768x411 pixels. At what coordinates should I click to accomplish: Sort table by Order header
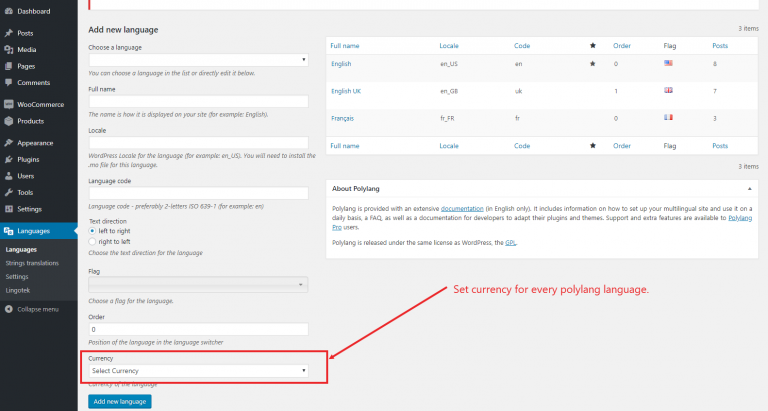pyautogui.click(x=622, y=46)
